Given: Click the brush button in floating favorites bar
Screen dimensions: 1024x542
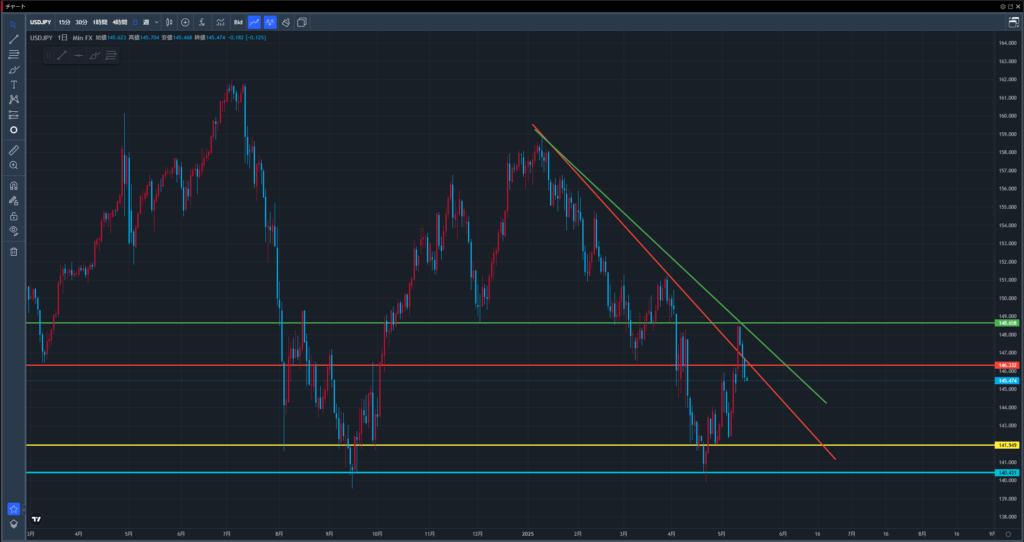Looking at the screenshot, I should pyautogui.click(x=95, y=56).
